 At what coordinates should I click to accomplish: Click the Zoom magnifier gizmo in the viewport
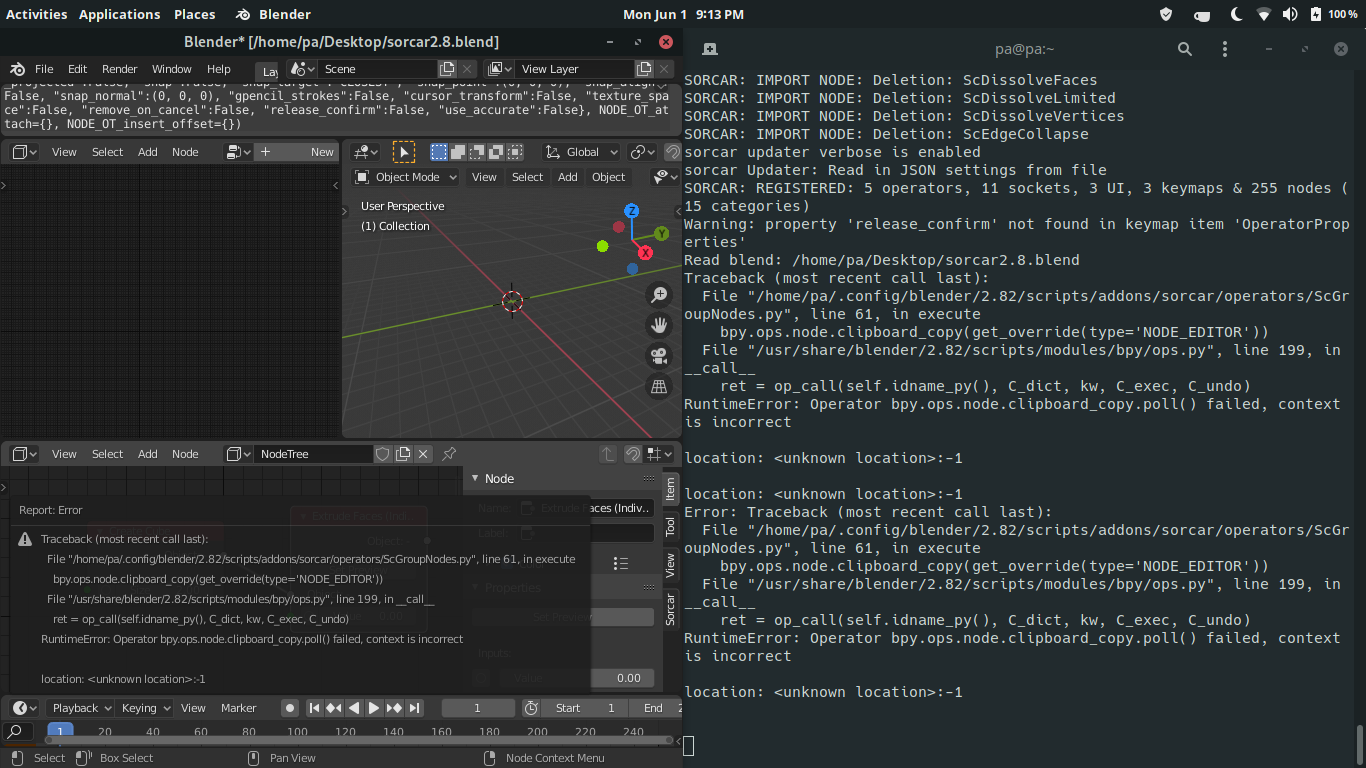tap(659, 294)
